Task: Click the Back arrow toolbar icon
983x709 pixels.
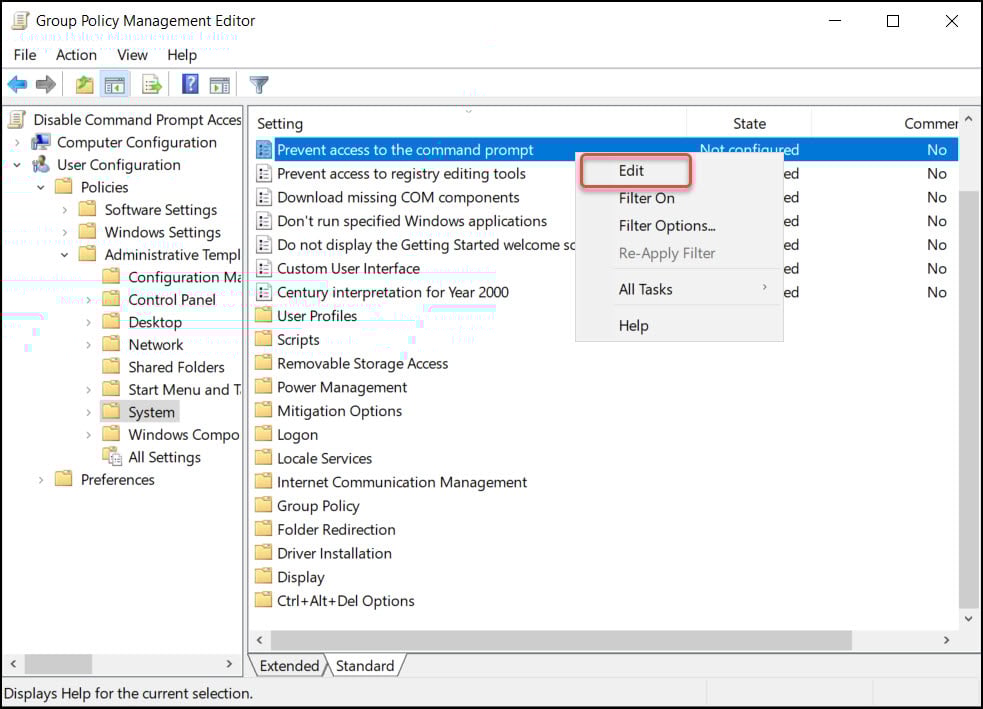Action: (18, 84)
